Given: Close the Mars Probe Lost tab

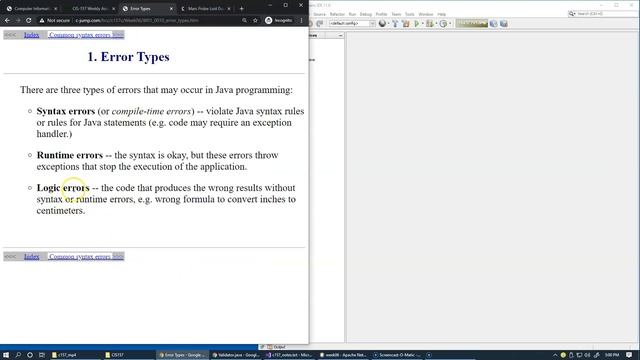Looking at the screenshot, I should point(229,9).
